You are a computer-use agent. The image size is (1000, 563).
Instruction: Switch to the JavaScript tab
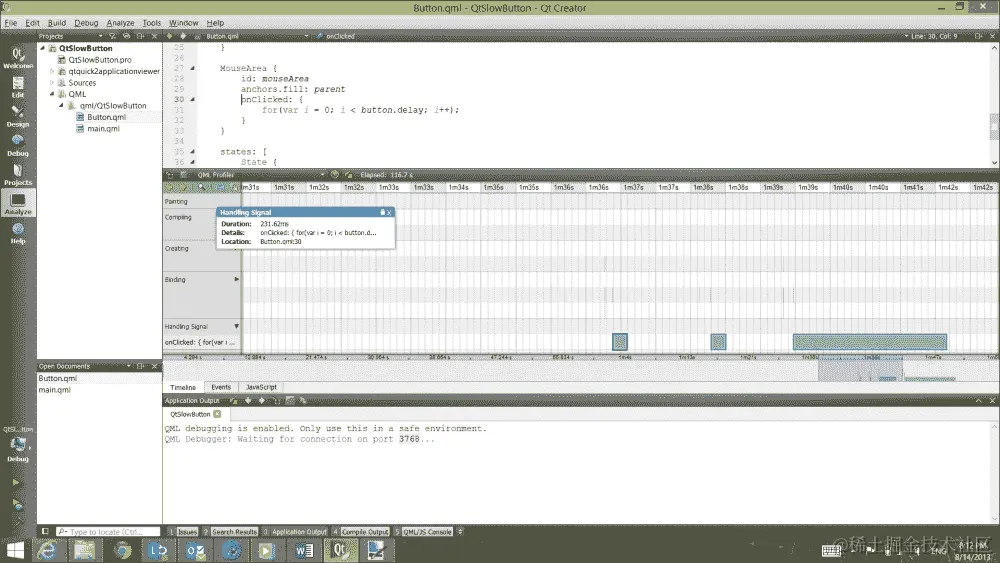click(261, 387)
